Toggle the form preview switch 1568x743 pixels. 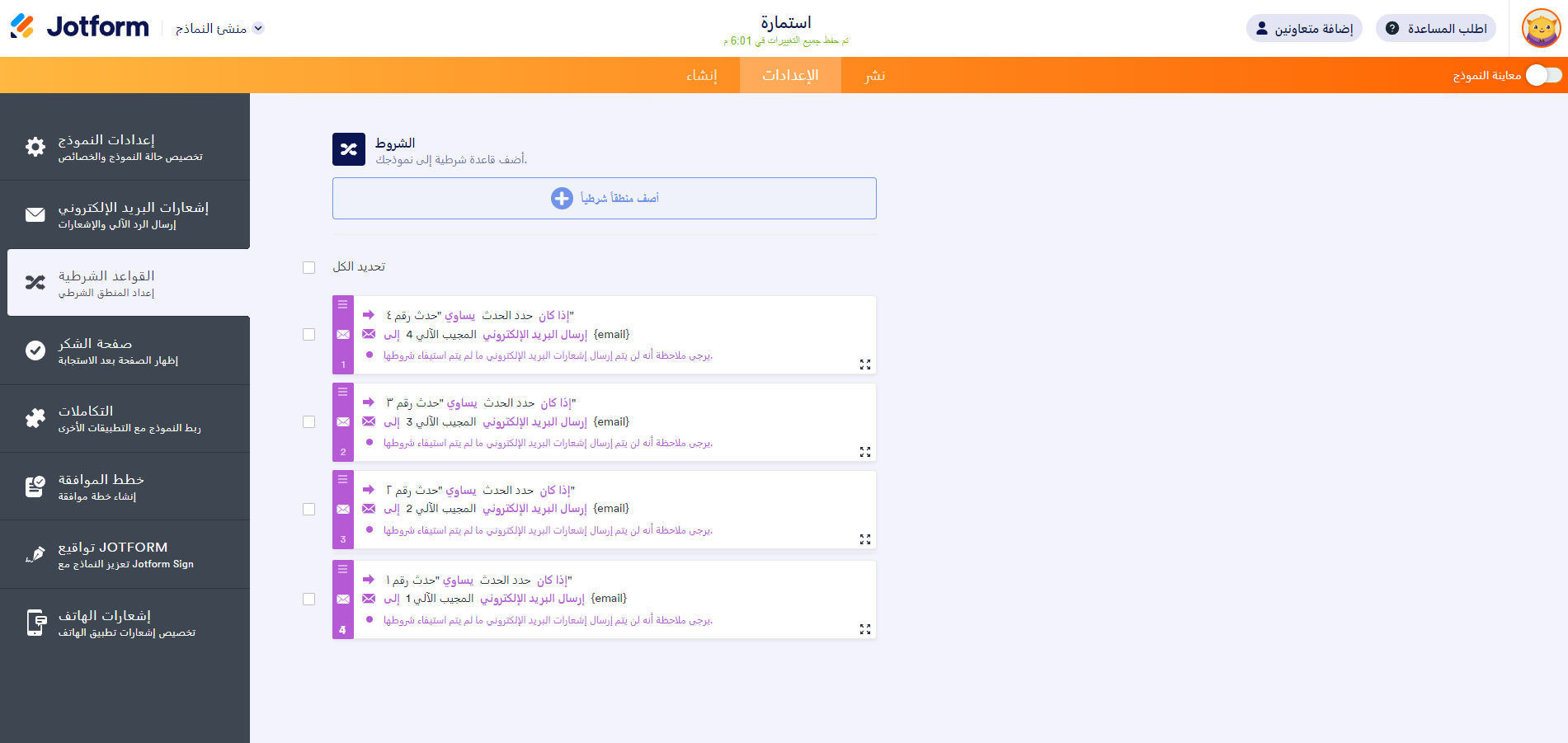point(1541,74)
